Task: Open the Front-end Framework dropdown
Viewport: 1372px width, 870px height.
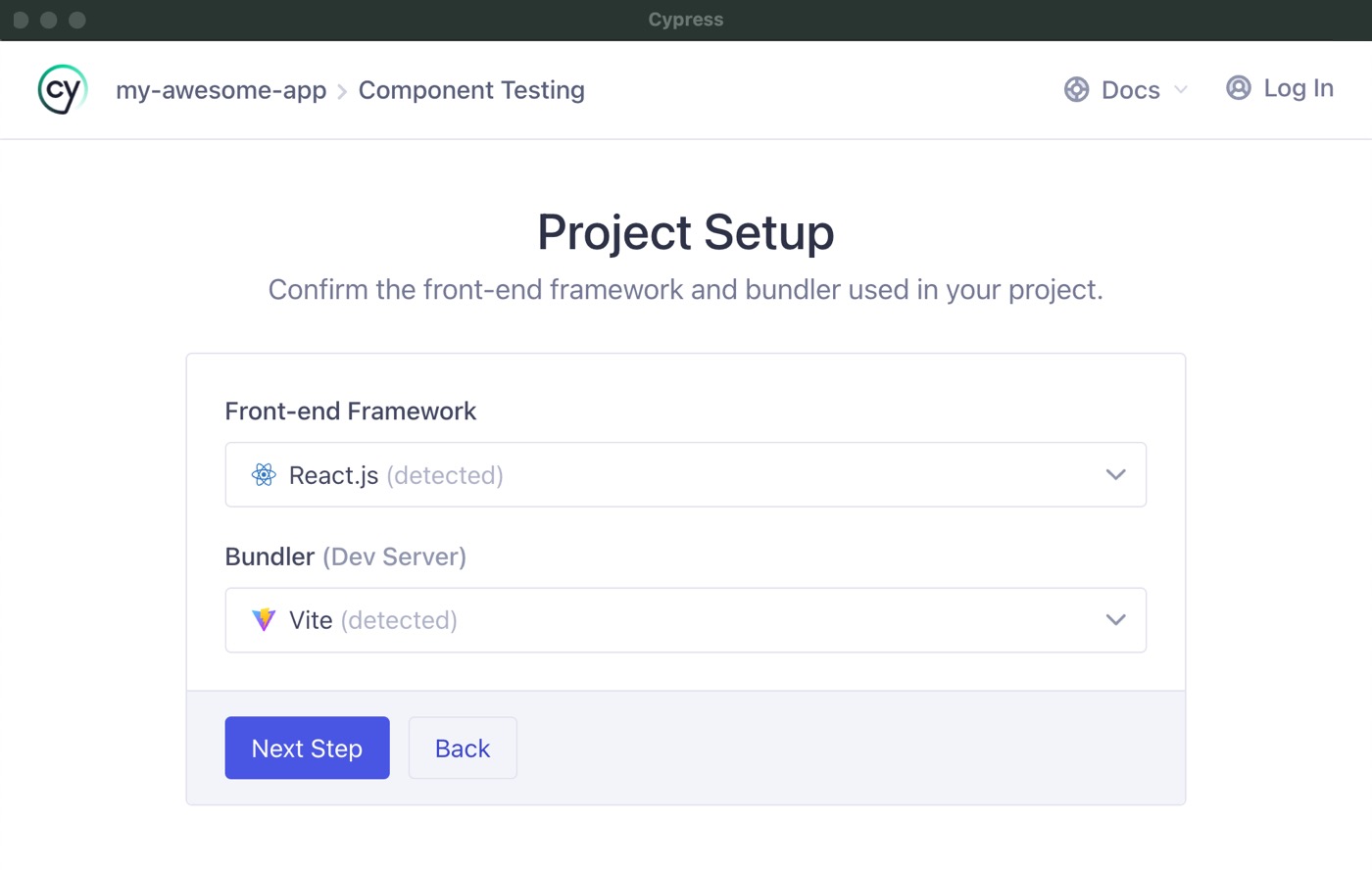Action: click(x=686, y=474)
